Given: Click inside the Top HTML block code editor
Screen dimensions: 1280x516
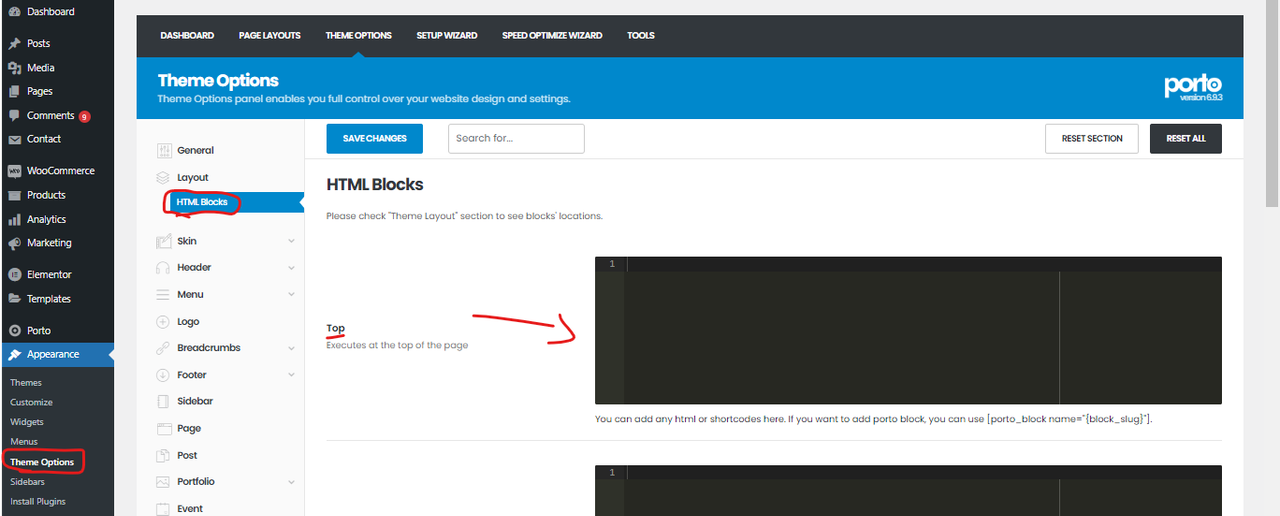Looking at the screenshot, I should point(908,331).
